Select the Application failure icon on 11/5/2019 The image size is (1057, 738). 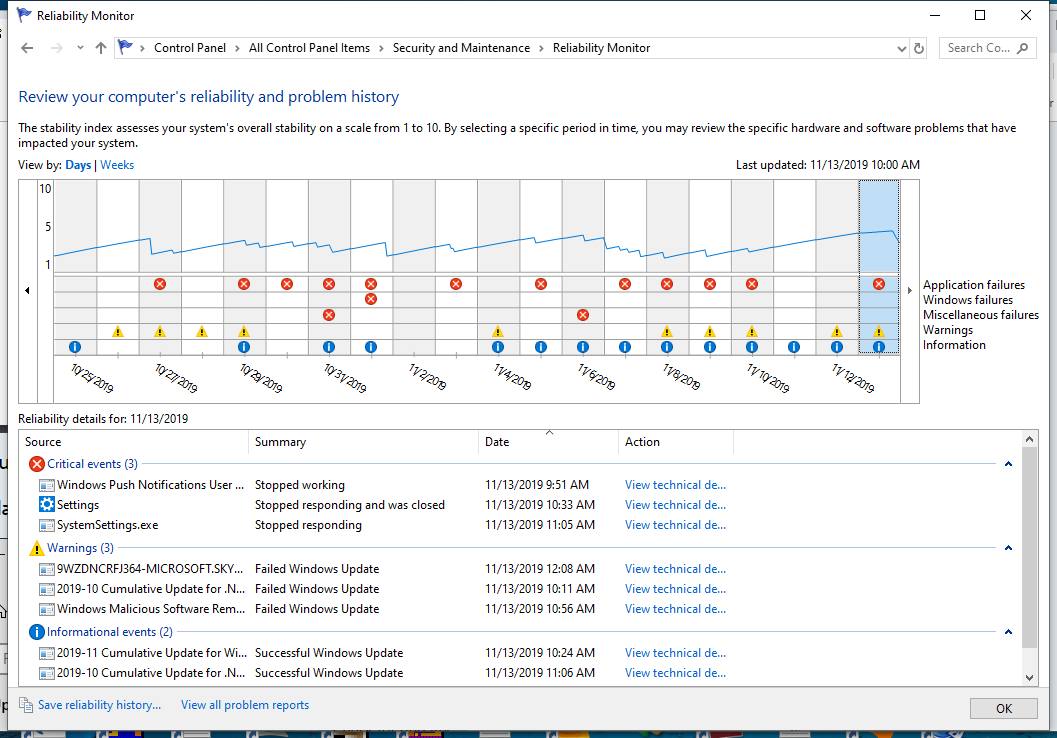click(541, 284)
